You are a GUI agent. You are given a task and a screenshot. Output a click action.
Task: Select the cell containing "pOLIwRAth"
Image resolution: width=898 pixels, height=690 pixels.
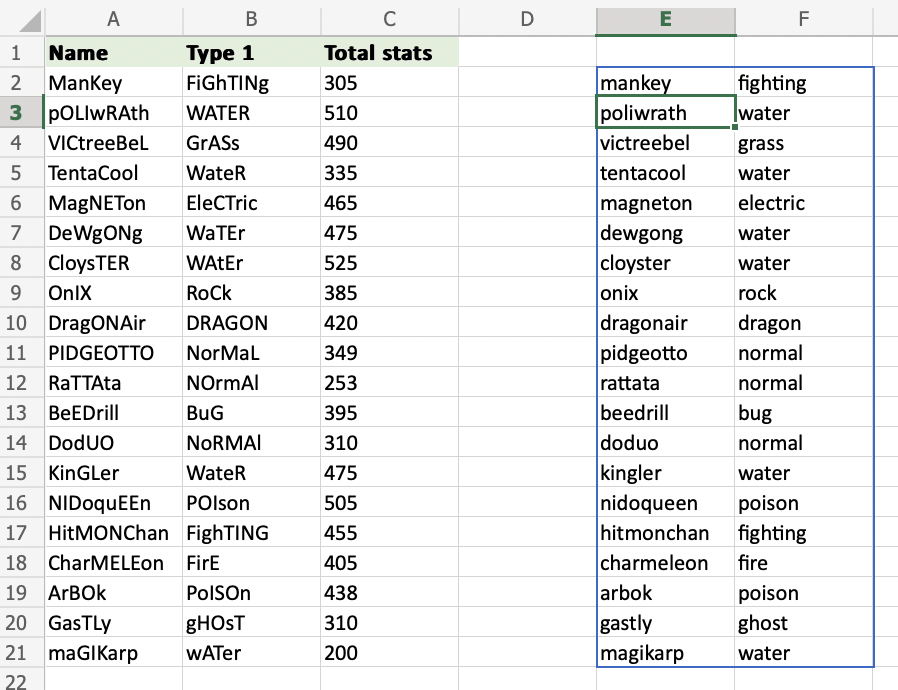click(113, 113)
